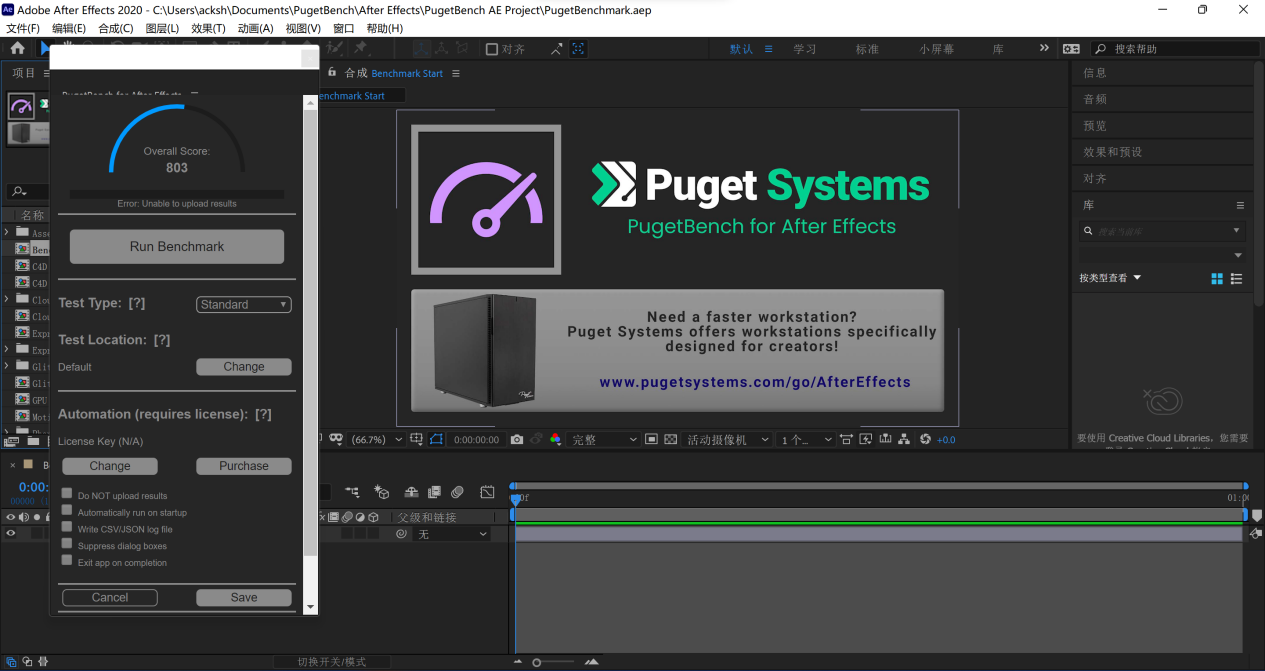Toggle draft 3D icon in timeline
The width and height of the screenshot is (1265, 671).
click(x=381, y=492)
